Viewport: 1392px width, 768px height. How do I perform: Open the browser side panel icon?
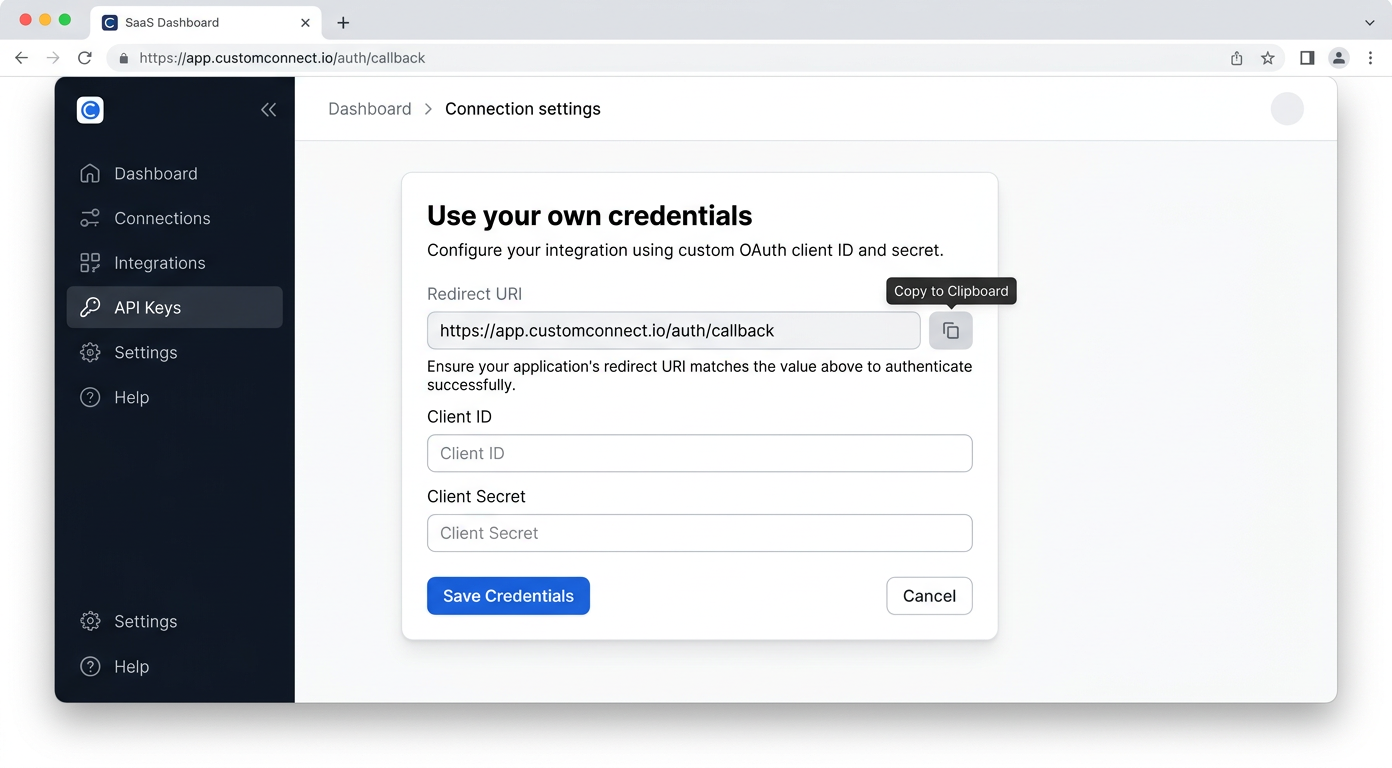coord(1307,58)
